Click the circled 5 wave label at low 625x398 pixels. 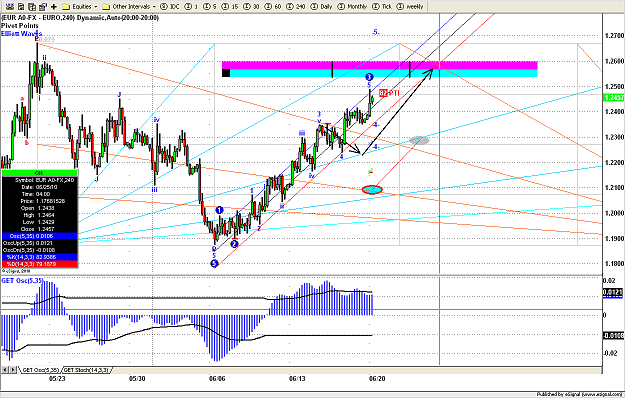click(x=214, y=263)
